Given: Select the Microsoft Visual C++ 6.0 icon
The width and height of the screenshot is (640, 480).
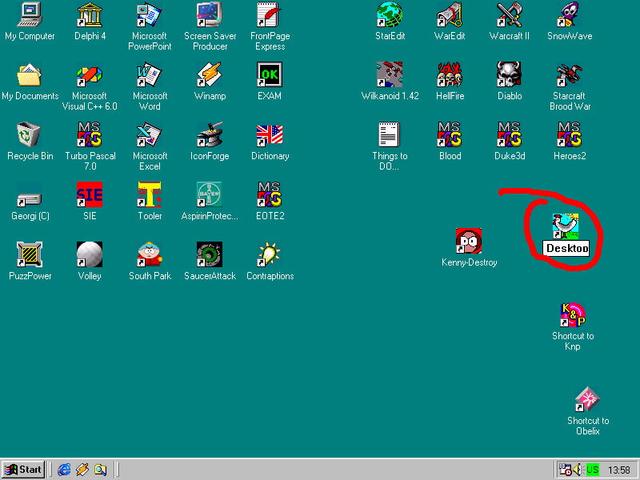Looking at the screenshot, I should click(90, 74).
